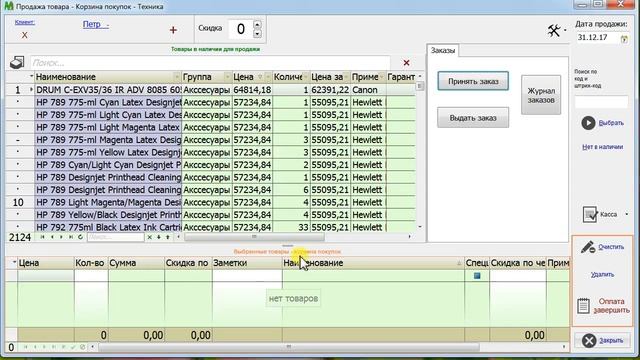Expand the products grid column chooser at its top-left corner
Screen dimensions: 640x360
point(31,76)
